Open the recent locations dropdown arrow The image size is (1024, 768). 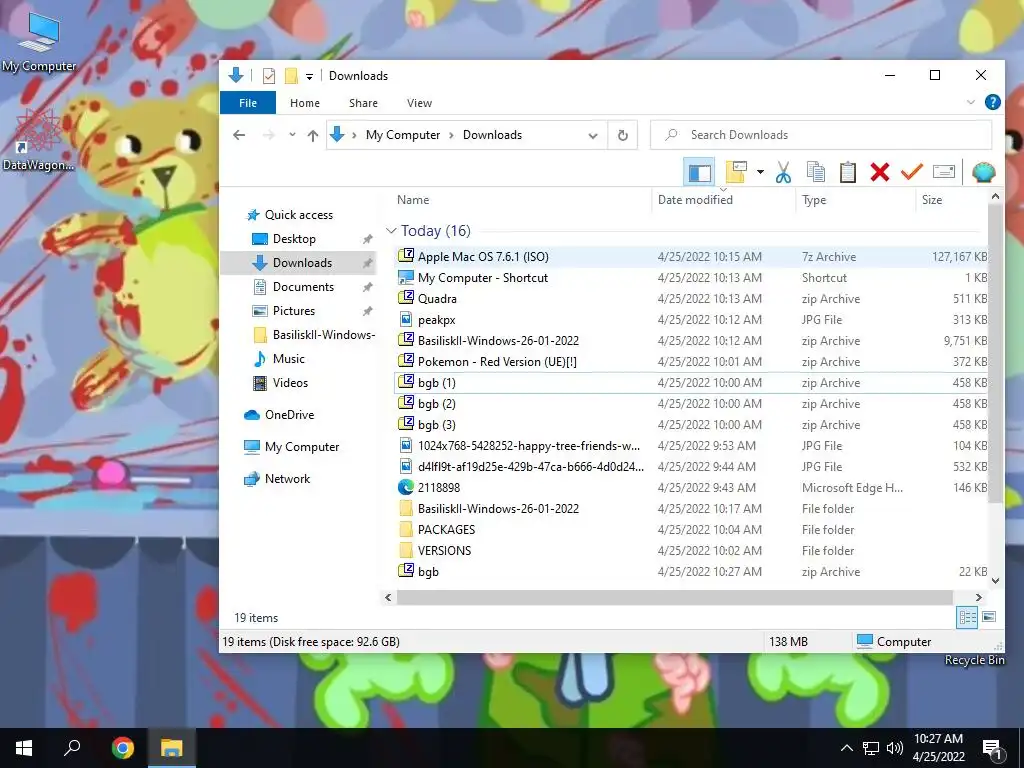292,135
